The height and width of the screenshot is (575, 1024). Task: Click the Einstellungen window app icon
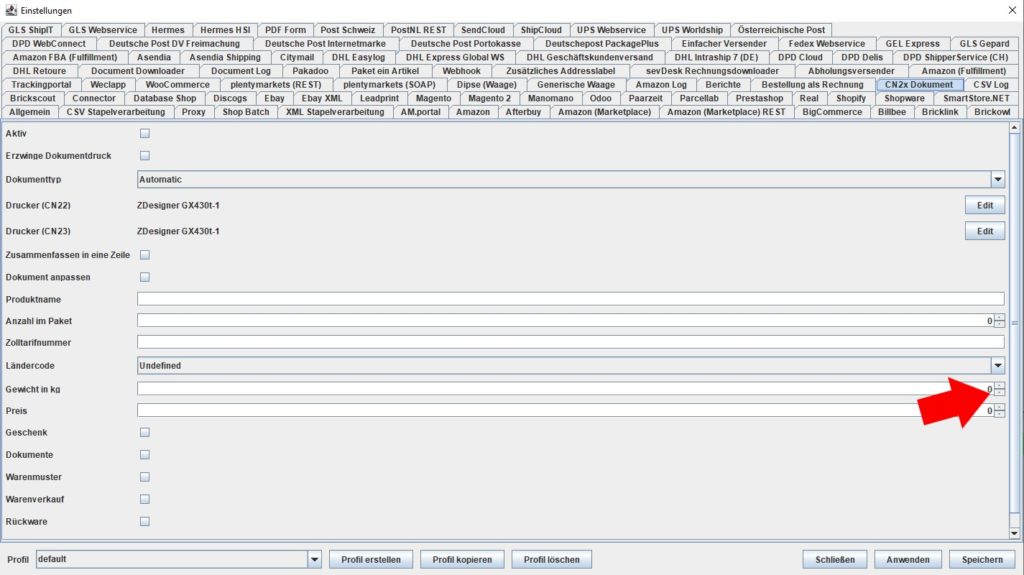pos(10,10)
